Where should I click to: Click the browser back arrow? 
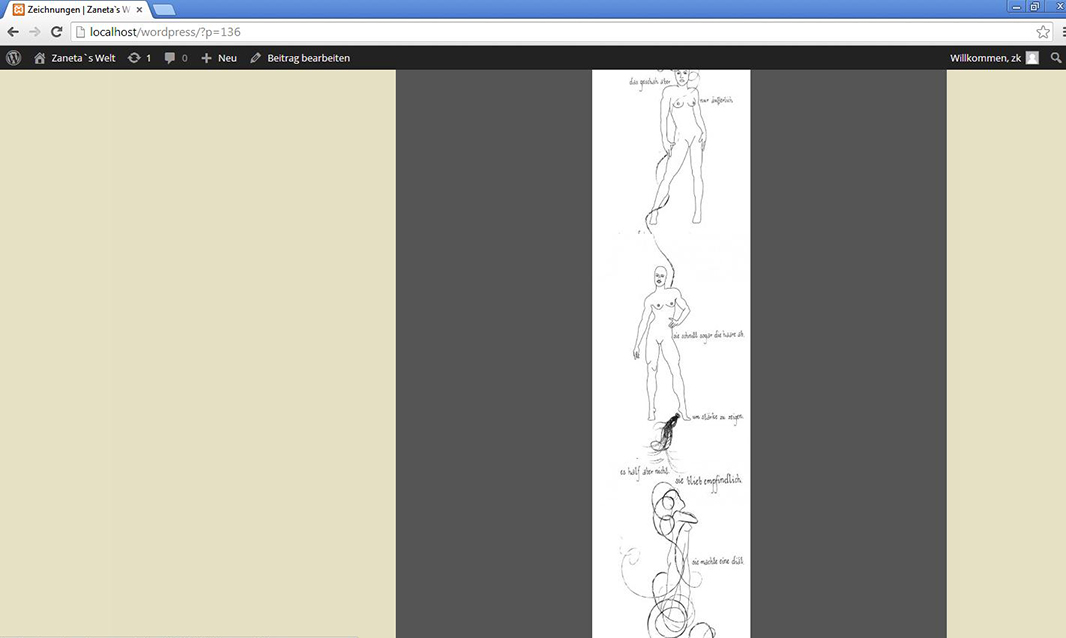pos(13,32)
